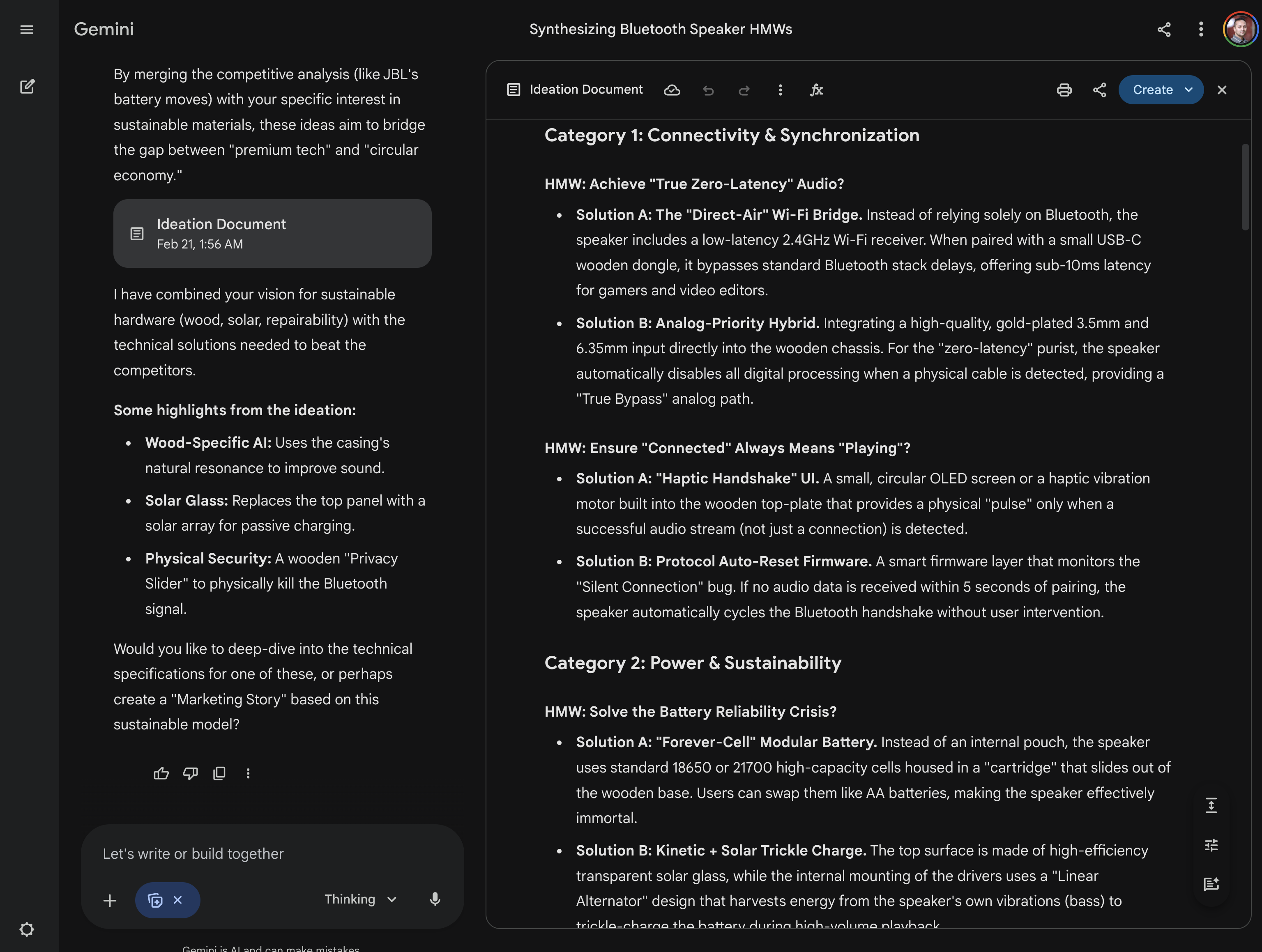Remove the canvas tool chip
This screenshot has width=1262, height=952.
(177, 900)
